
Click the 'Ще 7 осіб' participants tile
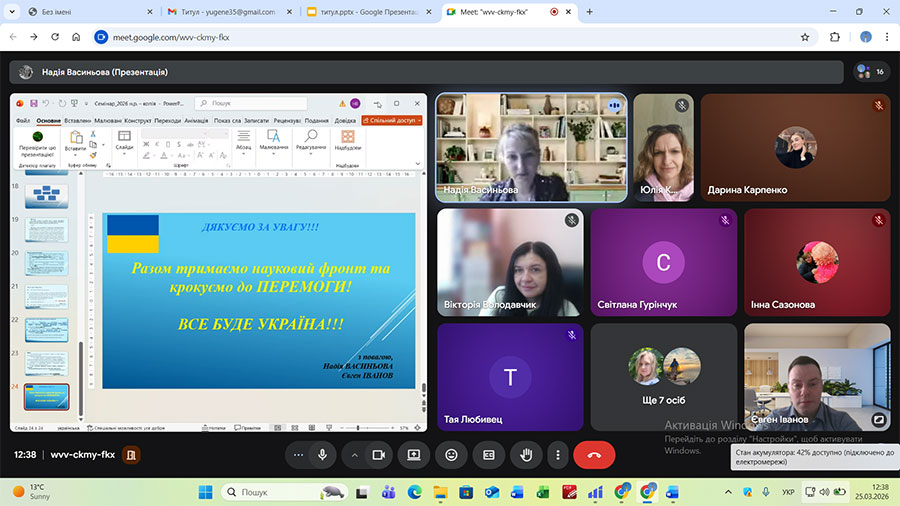[x=663, y=376]
